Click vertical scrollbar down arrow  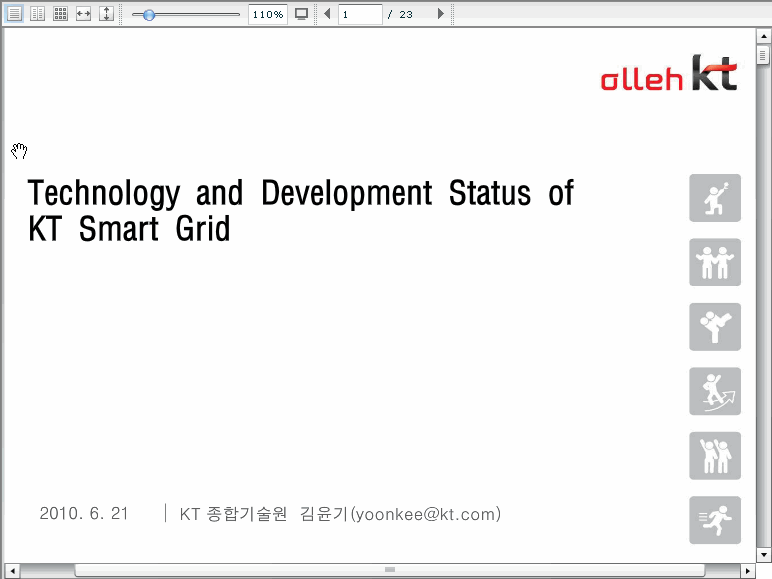click(x=763, y=554)
